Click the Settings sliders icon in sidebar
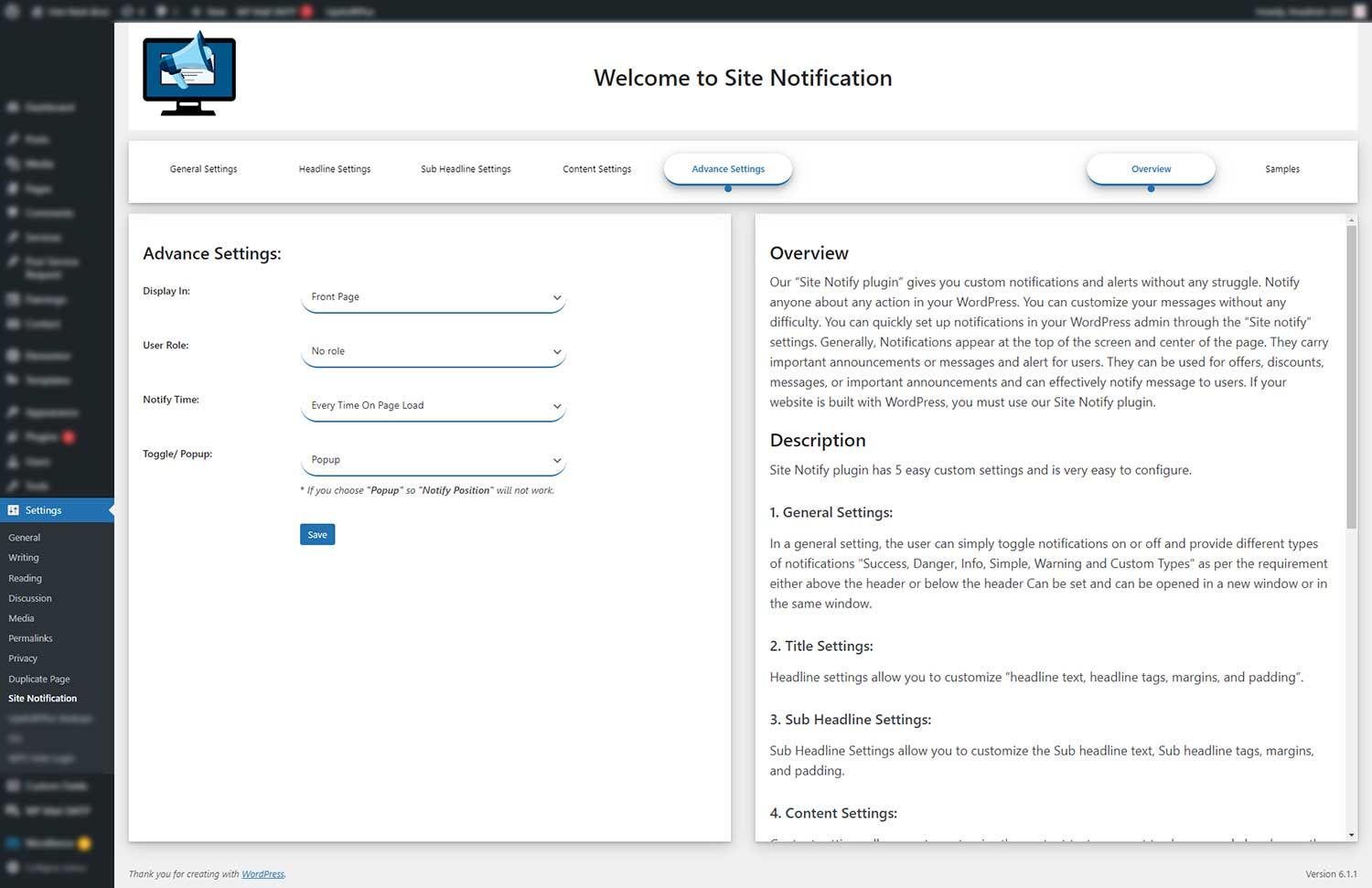This screenshot has width=1372, height=888. (x=14, y=510)
